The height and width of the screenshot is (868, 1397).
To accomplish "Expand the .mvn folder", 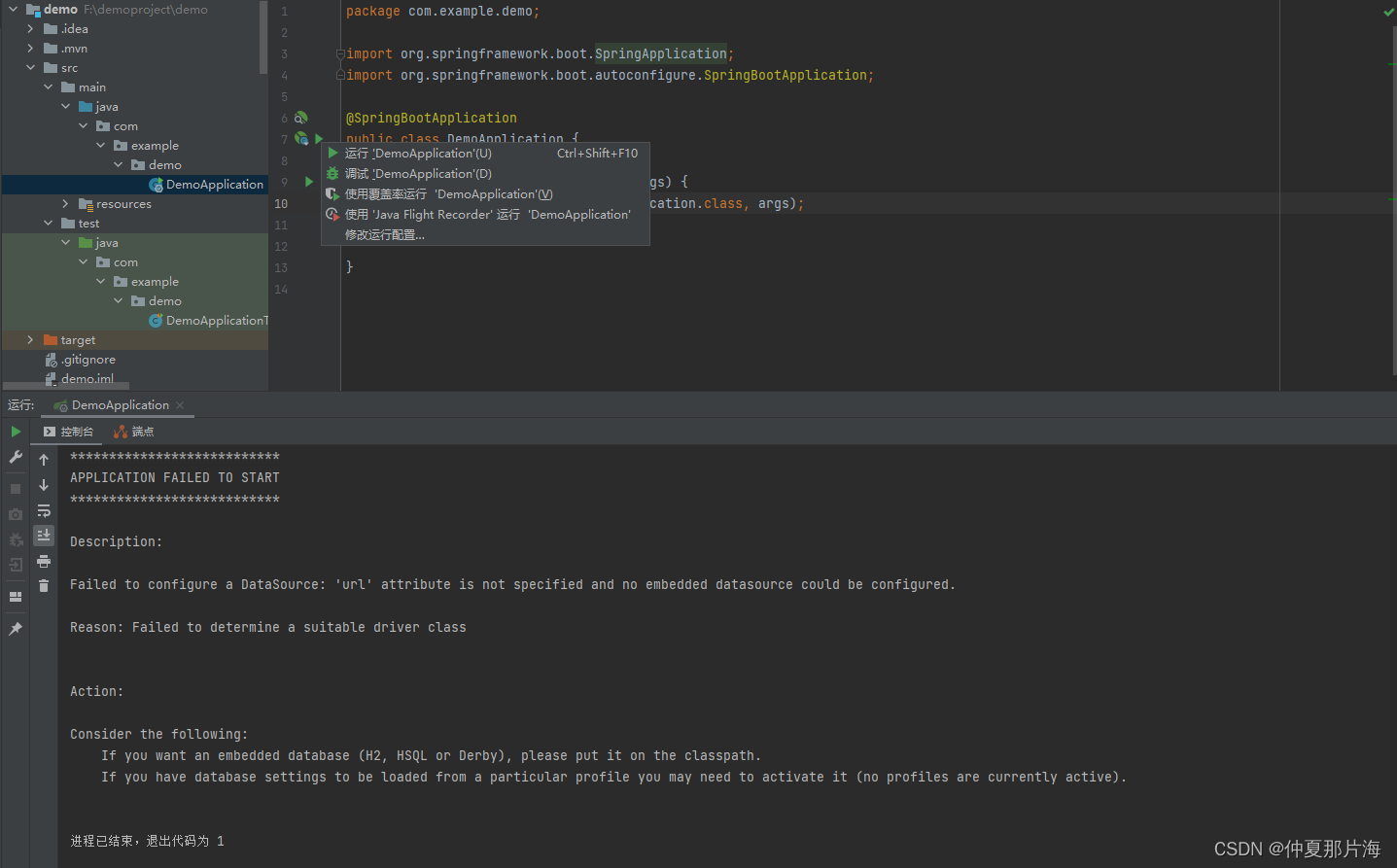I will [30, 49].
